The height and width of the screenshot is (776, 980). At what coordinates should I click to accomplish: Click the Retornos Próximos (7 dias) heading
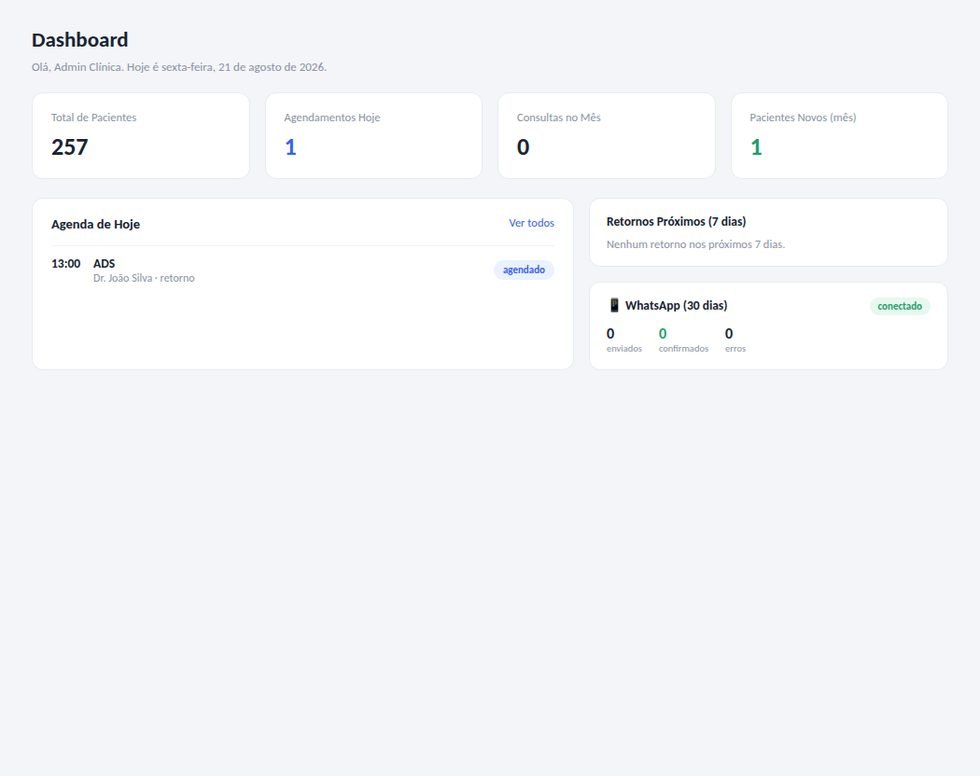(676, 222)
